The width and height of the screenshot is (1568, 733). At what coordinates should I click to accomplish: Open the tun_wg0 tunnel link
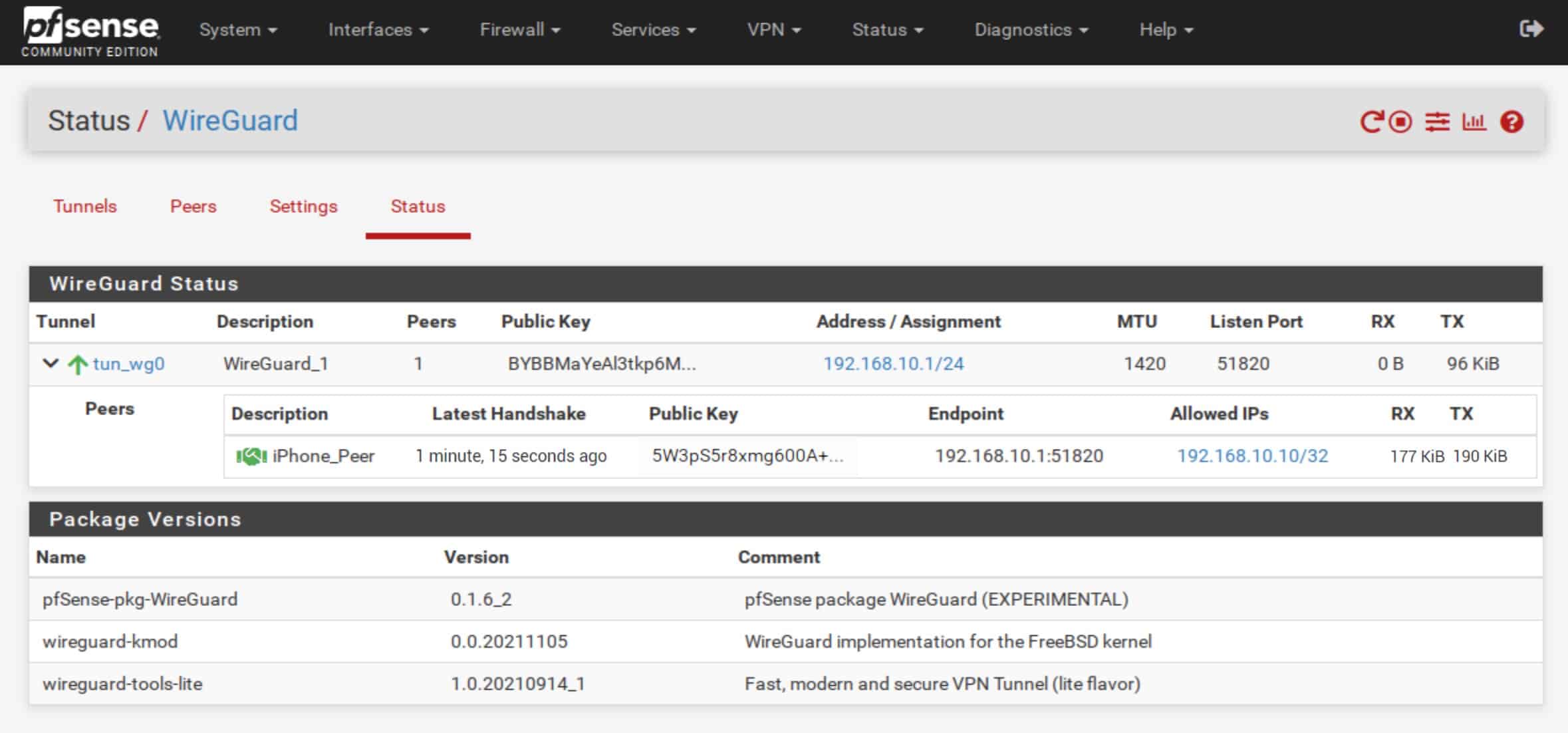(x=129, y=364)
